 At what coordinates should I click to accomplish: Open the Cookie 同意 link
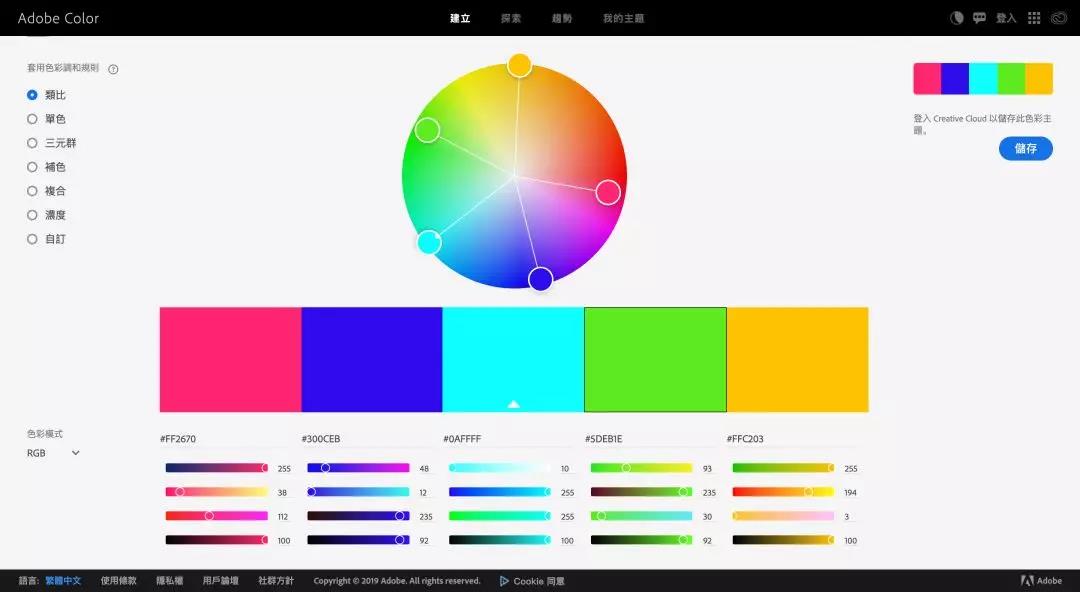[539, 581]
